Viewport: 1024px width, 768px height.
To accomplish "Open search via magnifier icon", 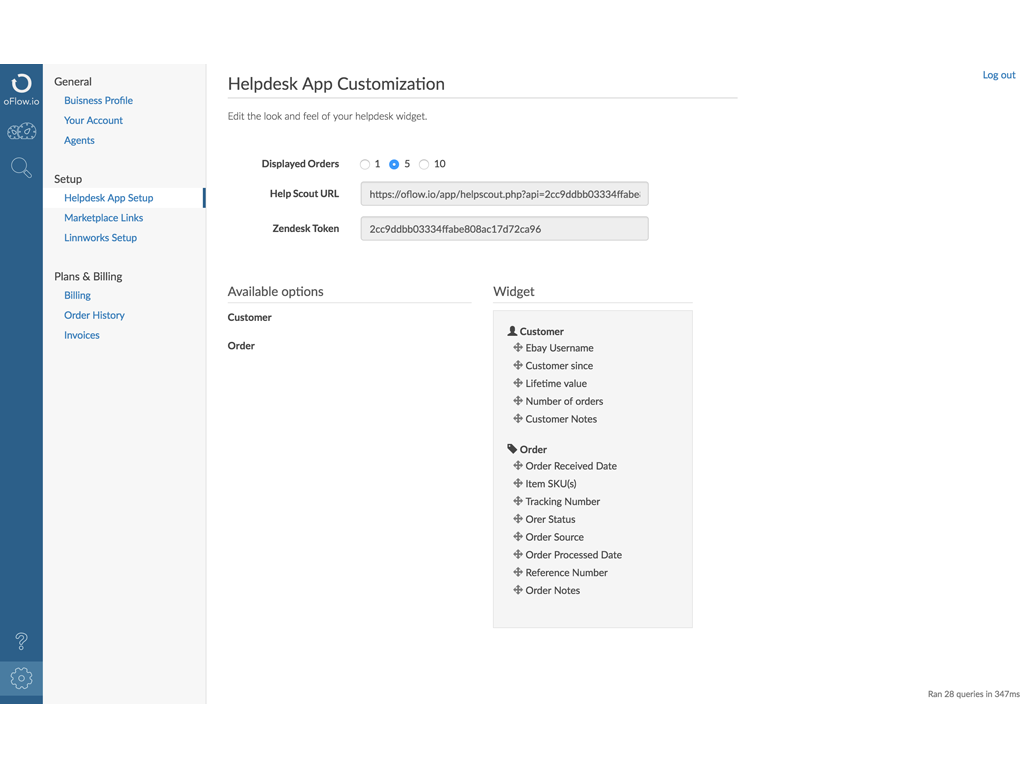I will click(21, 168).
